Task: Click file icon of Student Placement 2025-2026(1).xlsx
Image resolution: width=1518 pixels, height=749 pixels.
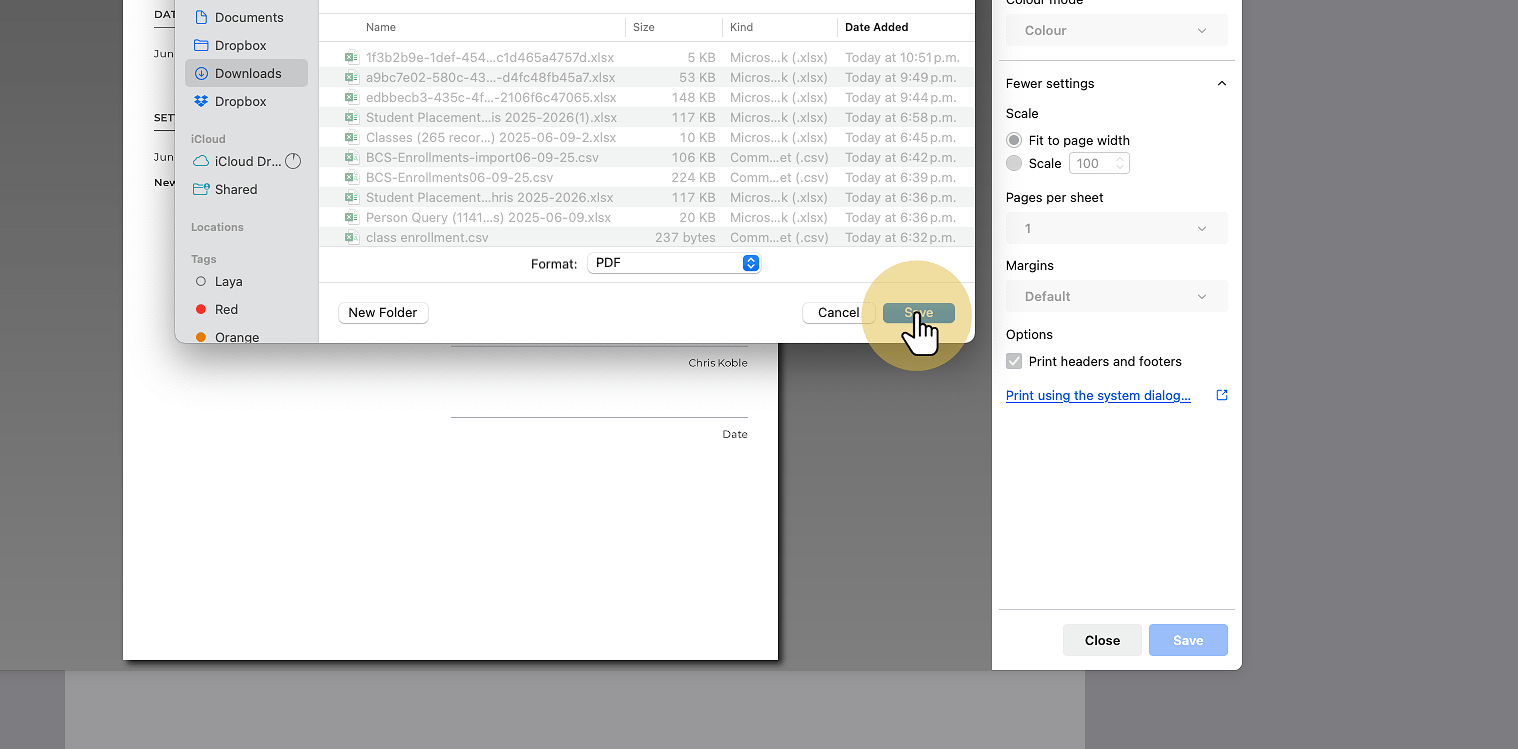Action: 351,117
